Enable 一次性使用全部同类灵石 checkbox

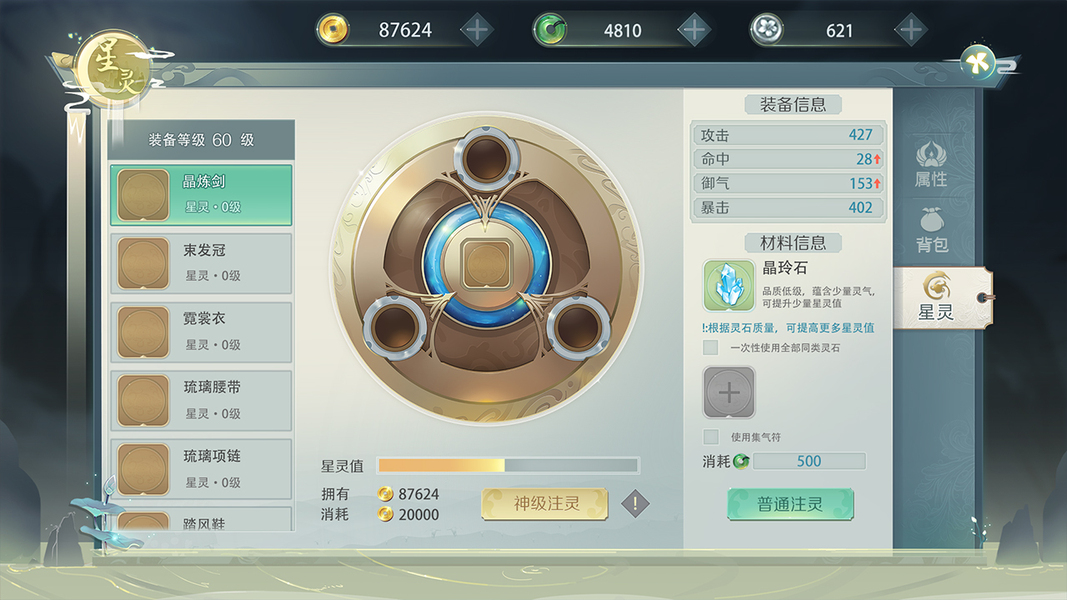pos(710,348)
